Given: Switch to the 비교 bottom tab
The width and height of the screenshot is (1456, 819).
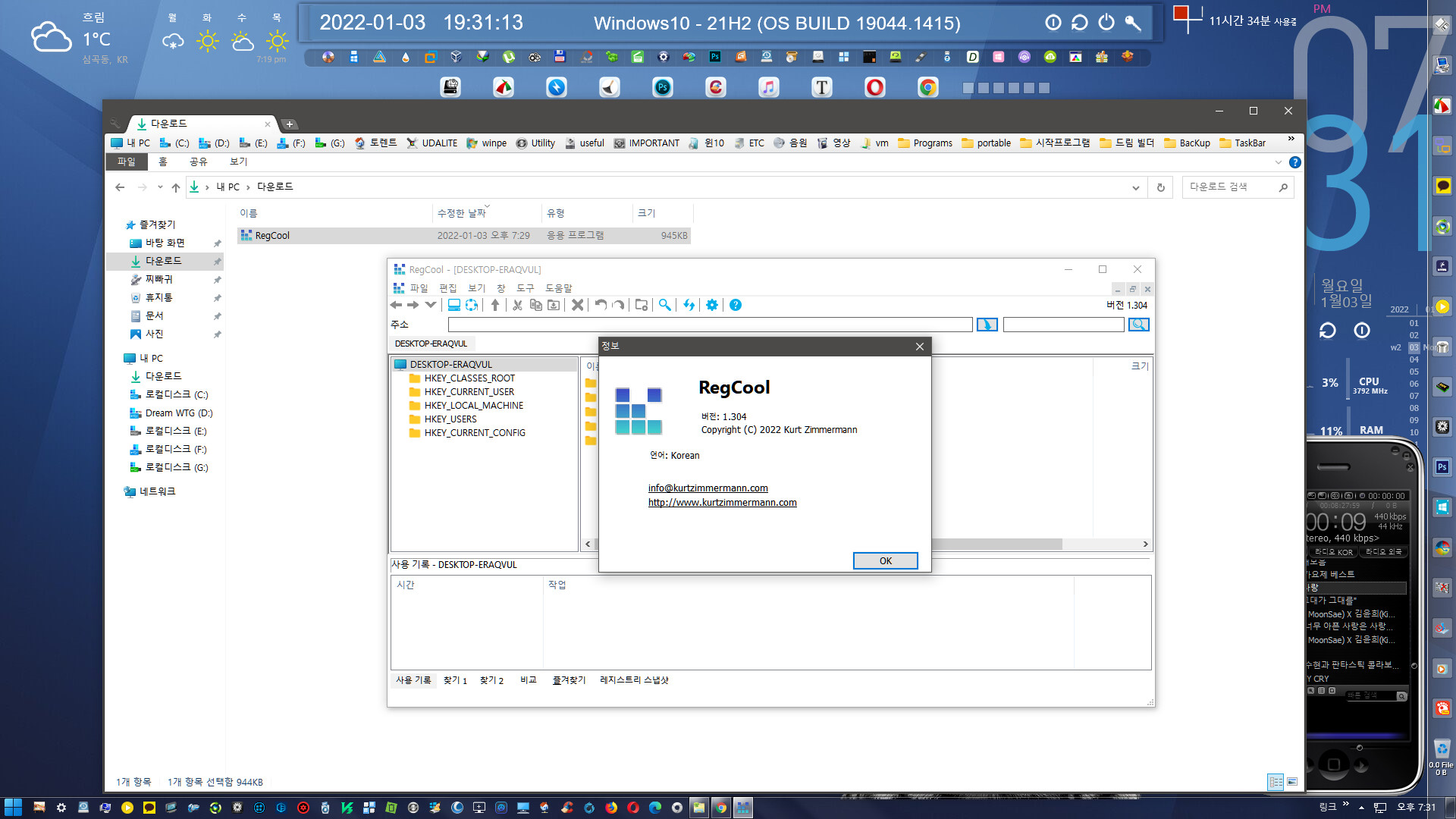Looking at the screenshot, I should coord(529,680).
